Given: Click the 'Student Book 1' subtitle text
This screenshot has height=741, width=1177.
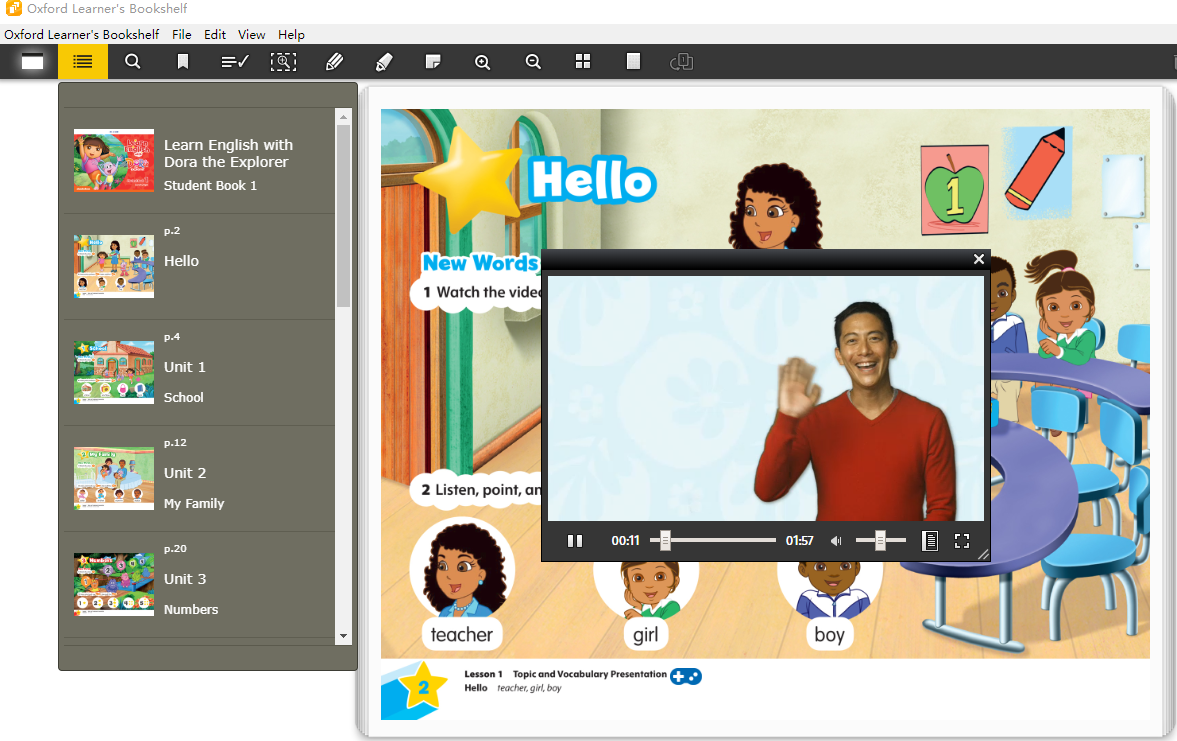Looking at the screenshot, I should click(210, 185).
